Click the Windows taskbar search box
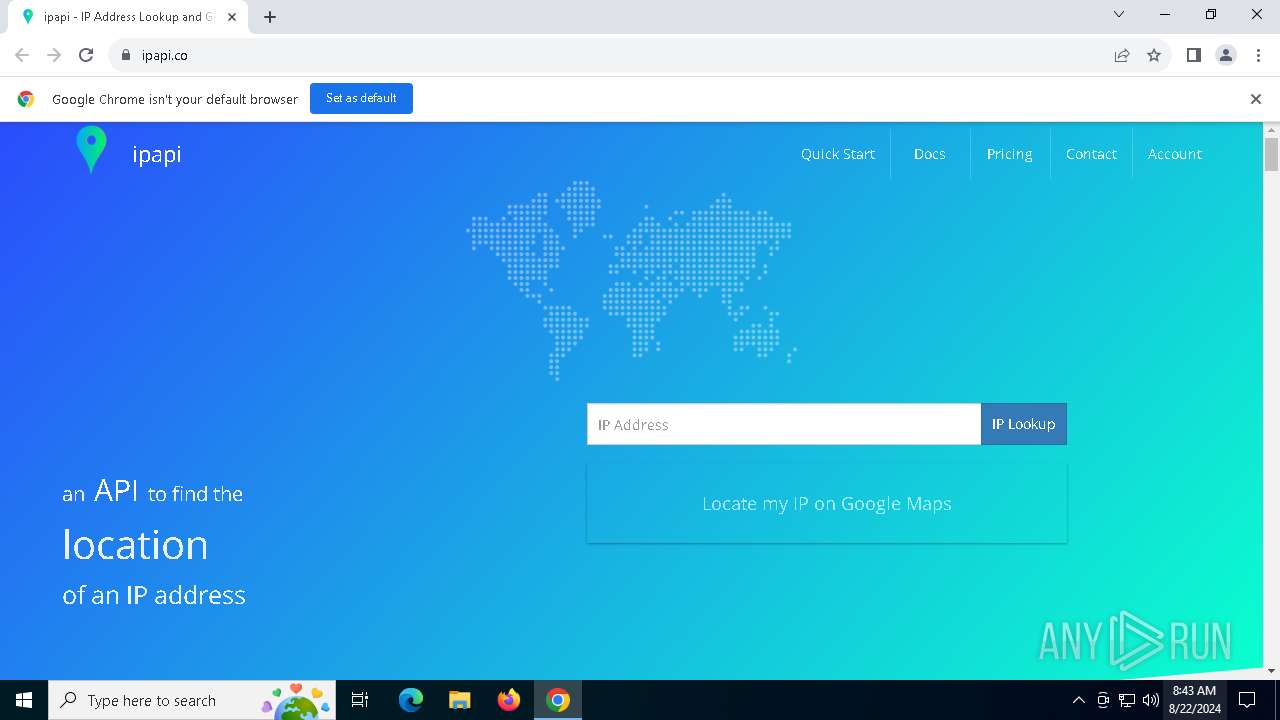 [192, 700]
